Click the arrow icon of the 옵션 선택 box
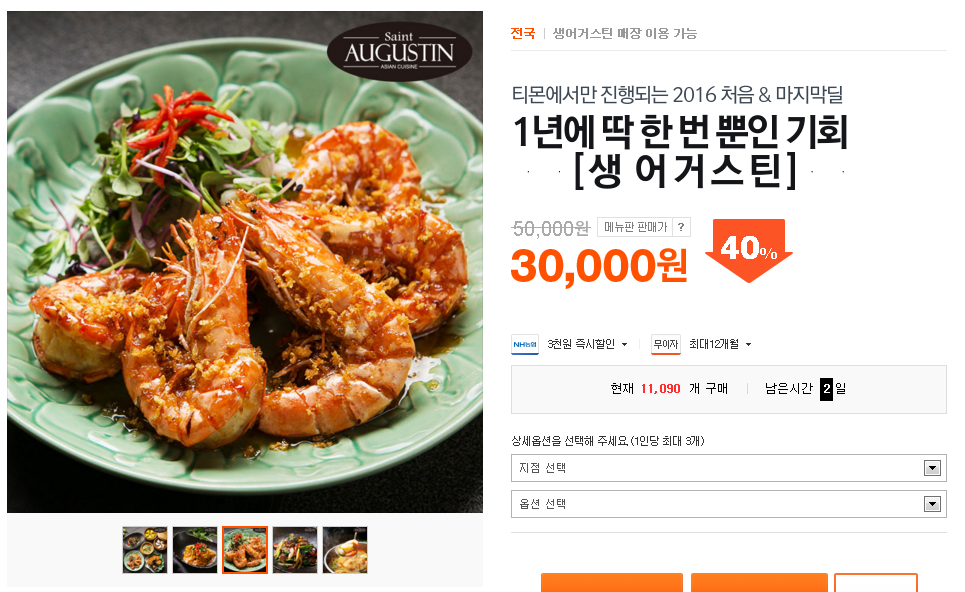 coord(932,504)
